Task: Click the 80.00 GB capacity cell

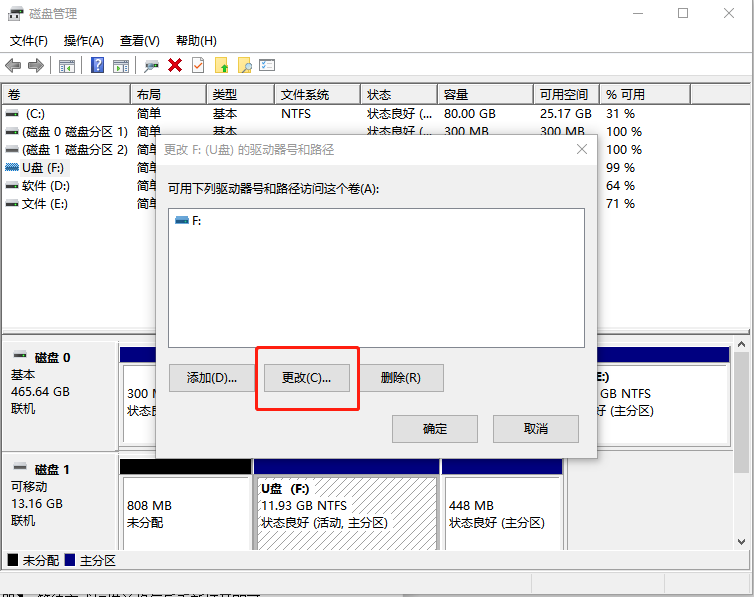Action: point(470,114)
